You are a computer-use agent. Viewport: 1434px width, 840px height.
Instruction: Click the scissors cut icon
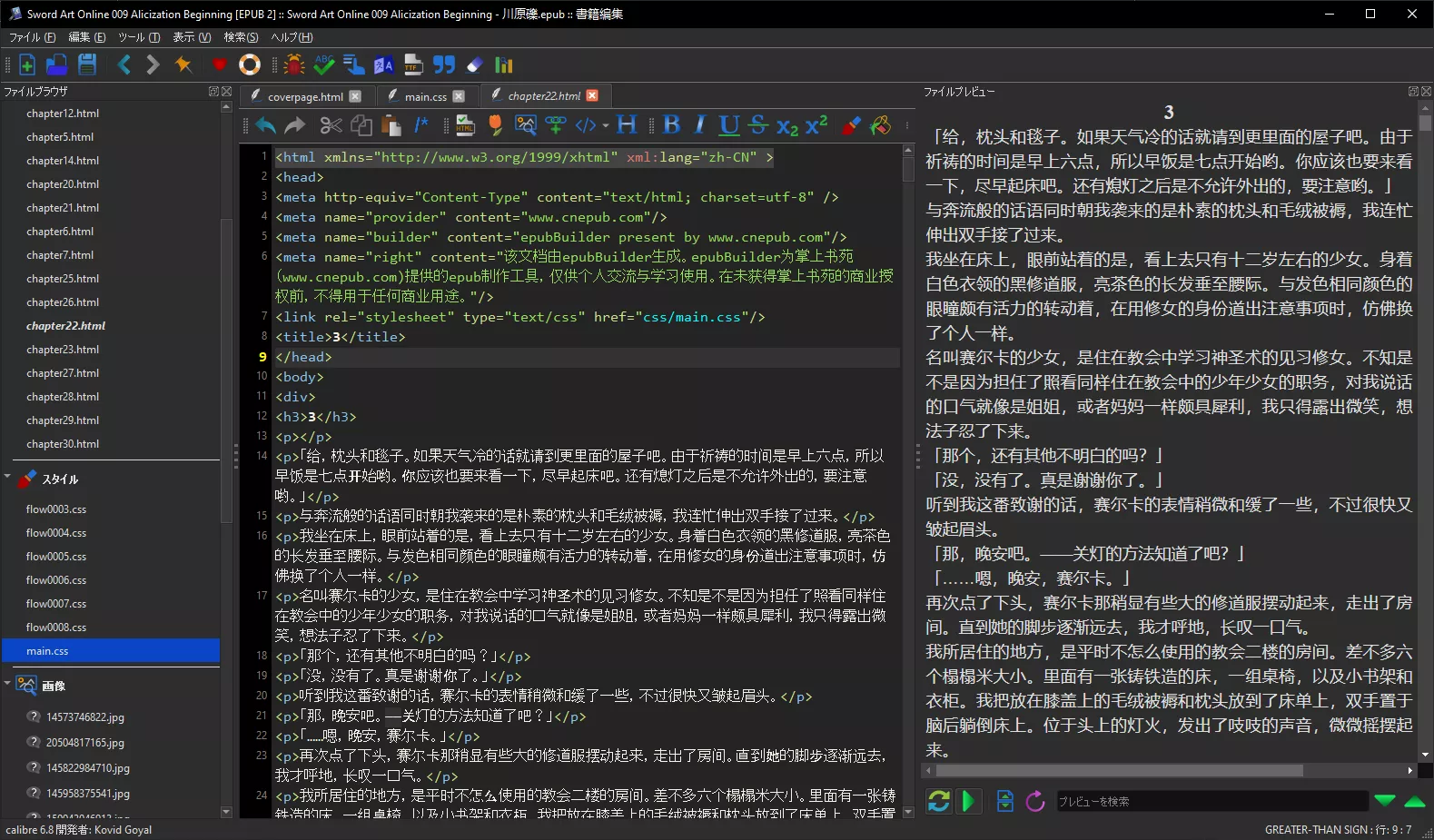331,125
